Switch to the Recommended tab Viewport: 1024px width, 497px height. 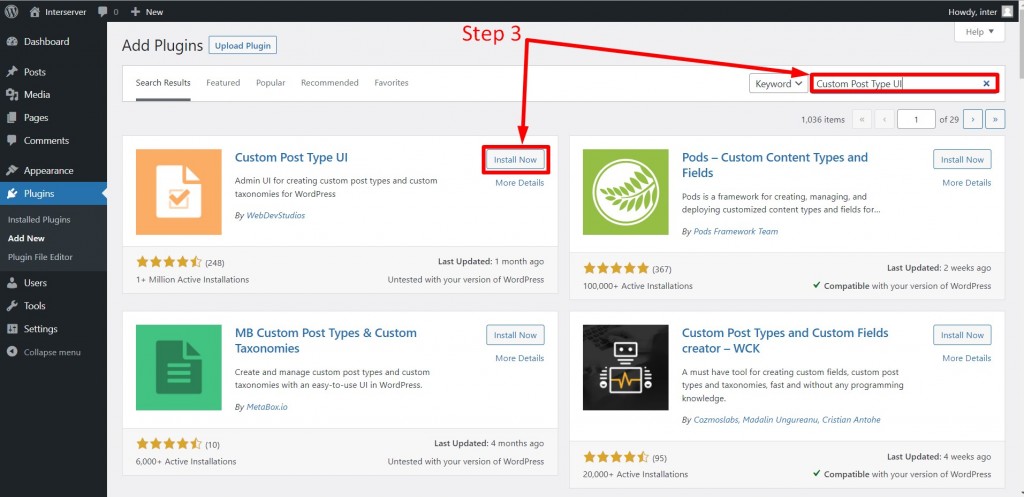[x=330, y=83]
